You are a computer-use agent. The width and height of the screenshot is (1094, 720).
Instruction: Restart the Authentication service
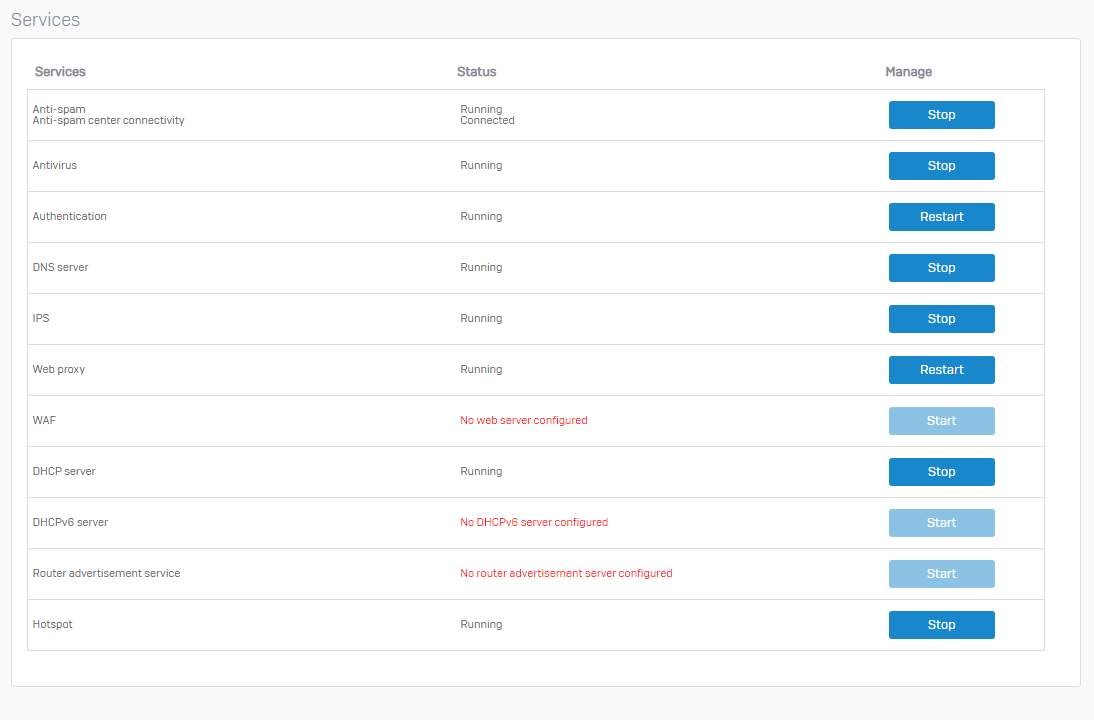(x=941, y=217)
